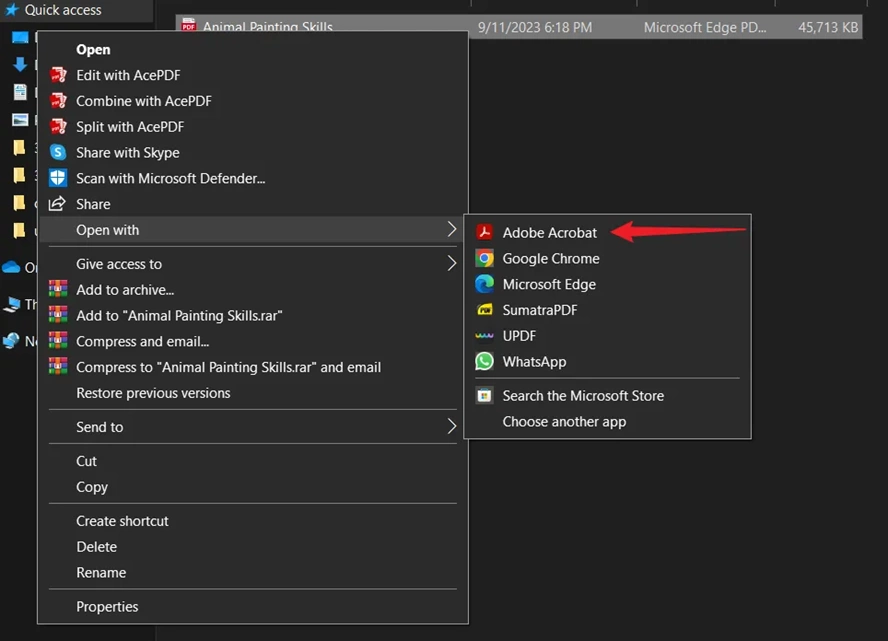The height and width of the screenshot is (641, 888).
Task: Click the Microsoft Edge icon
Action: click(x=484, y=284)
